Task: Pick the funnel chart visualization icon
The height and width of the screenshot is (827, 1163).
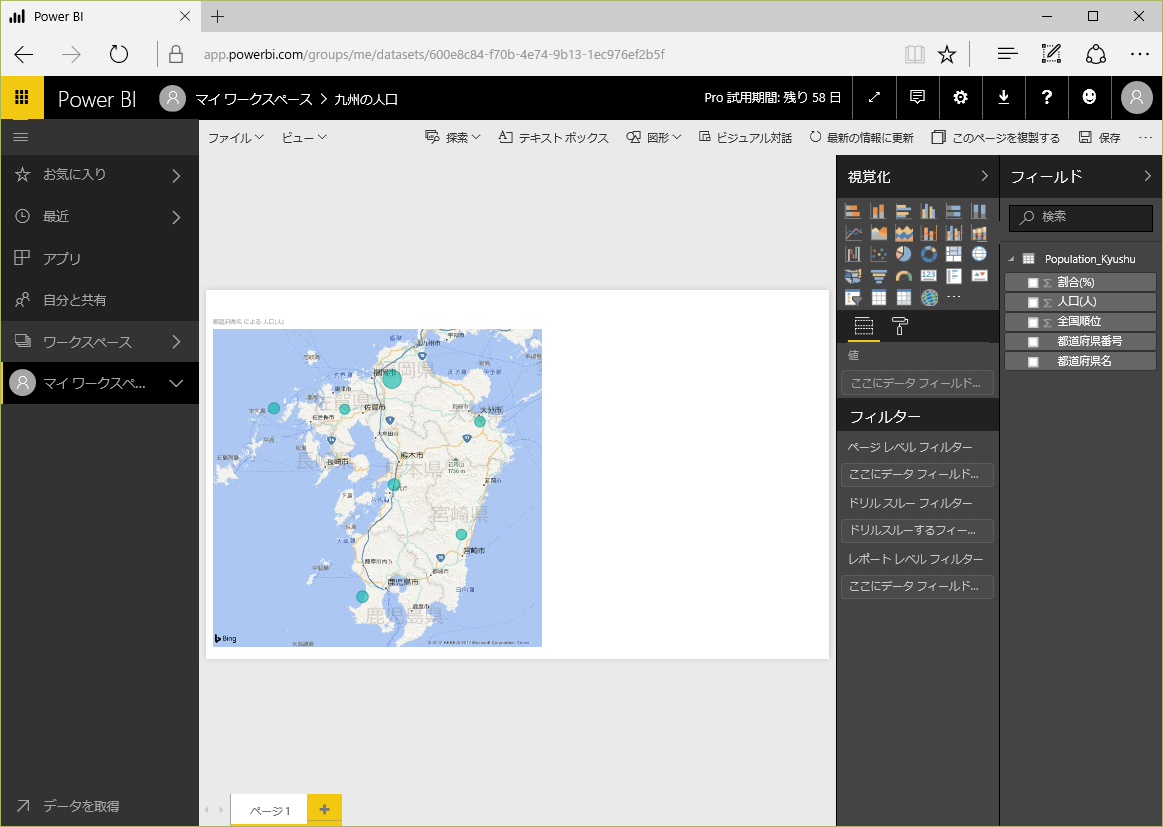Action: (x=878, y=276)
